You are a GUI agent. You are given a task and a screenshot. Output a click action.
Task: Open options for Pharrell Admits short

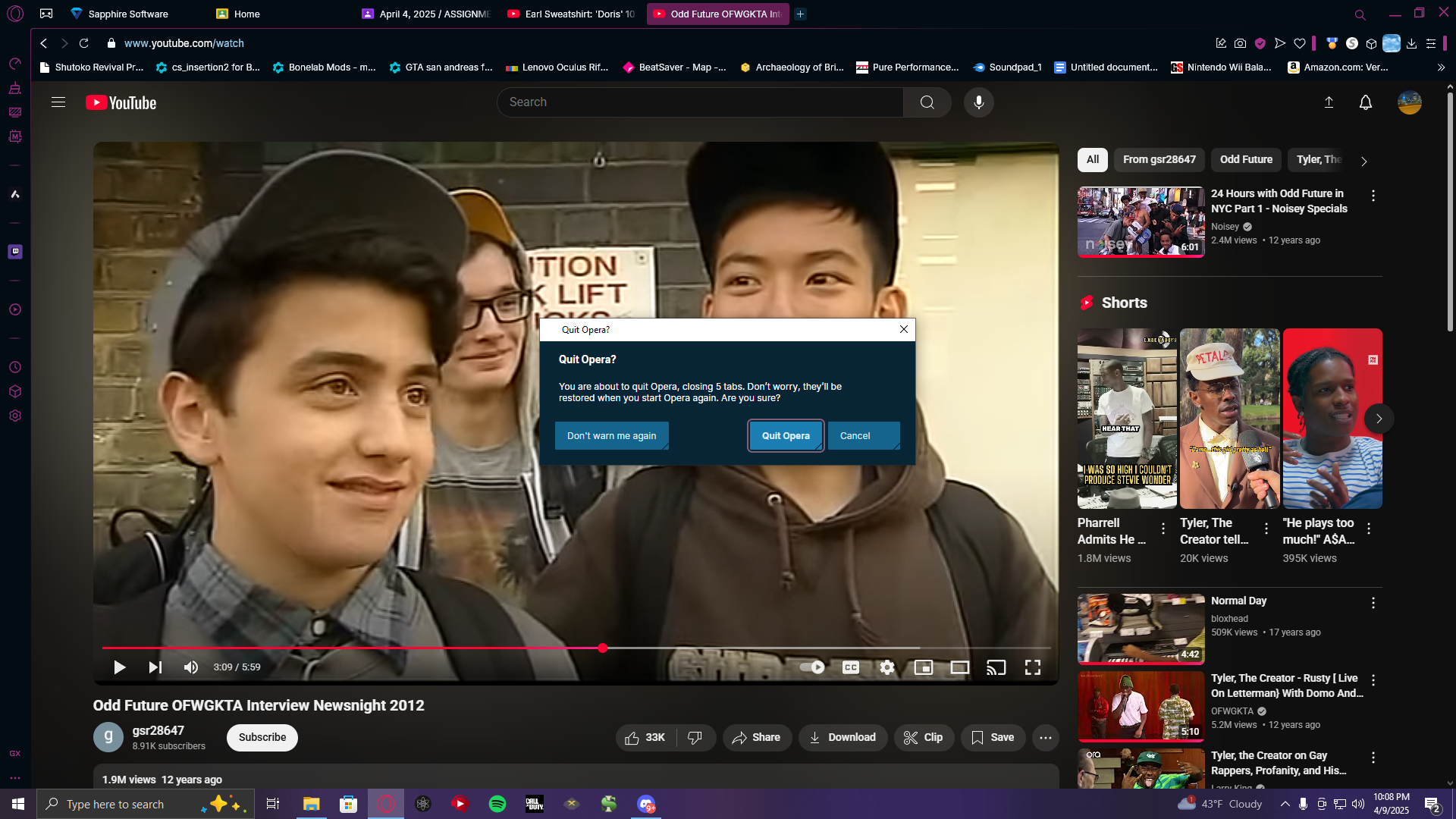pos(1163,529)
